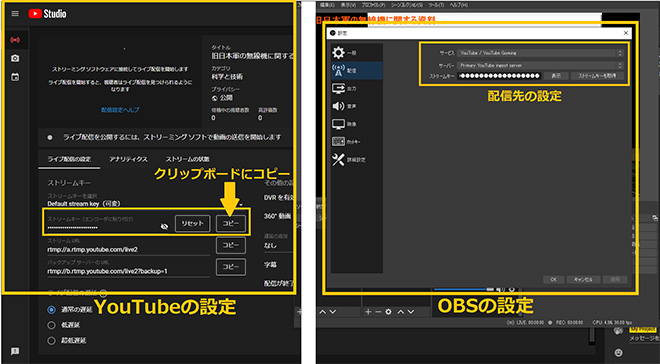
Task: Open プロファイル(P) menu in OBS
Action: [373, 5]
